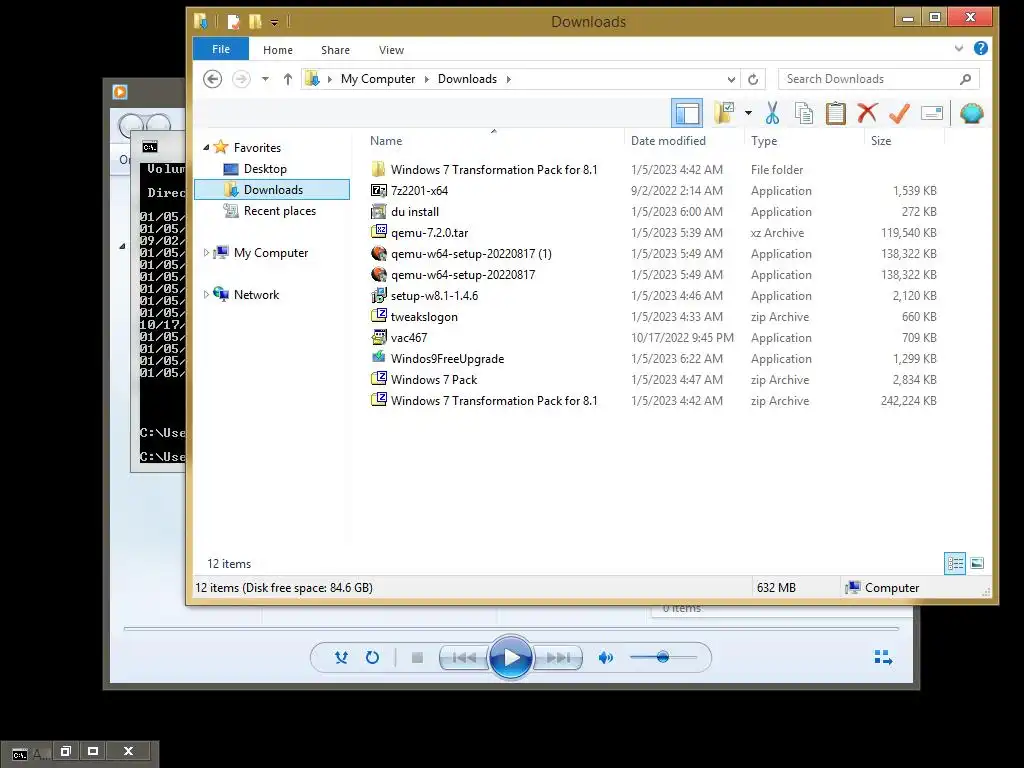1024x768 pixels.
Task: Toggle the navigation pane layout button
Action: coord(687,114)
